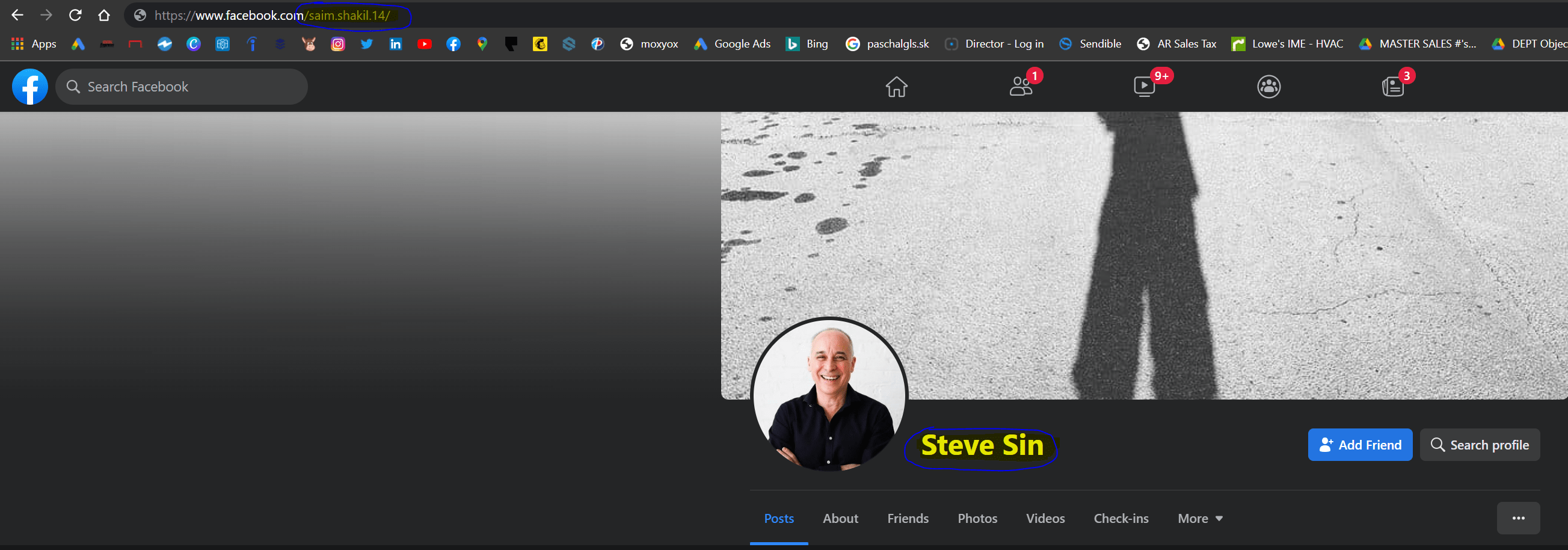
Task: Open Steve Sin's profile picture
Action: coord(829,395)
